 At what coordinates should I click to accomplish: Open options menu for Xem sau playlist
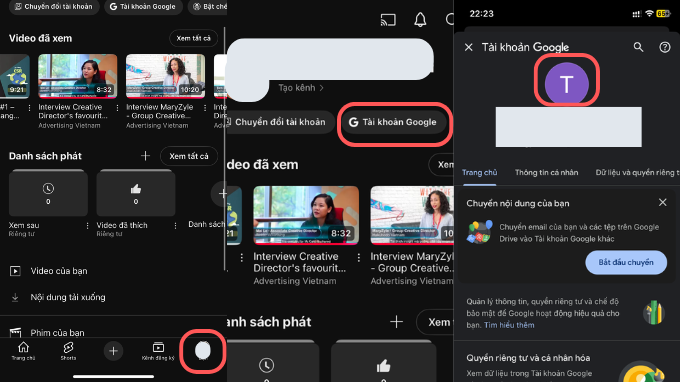pos(87,225)
